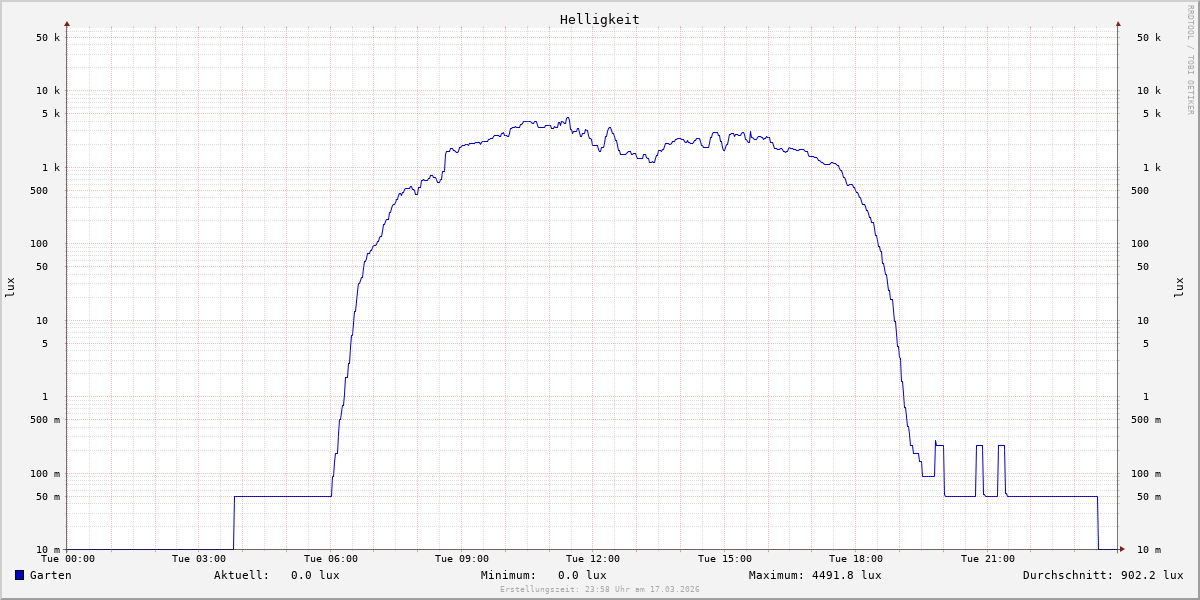Click the left-axis 50 k tick label
The height and width of the screenshot is (600, 1200).
click(x=48, y=38)
